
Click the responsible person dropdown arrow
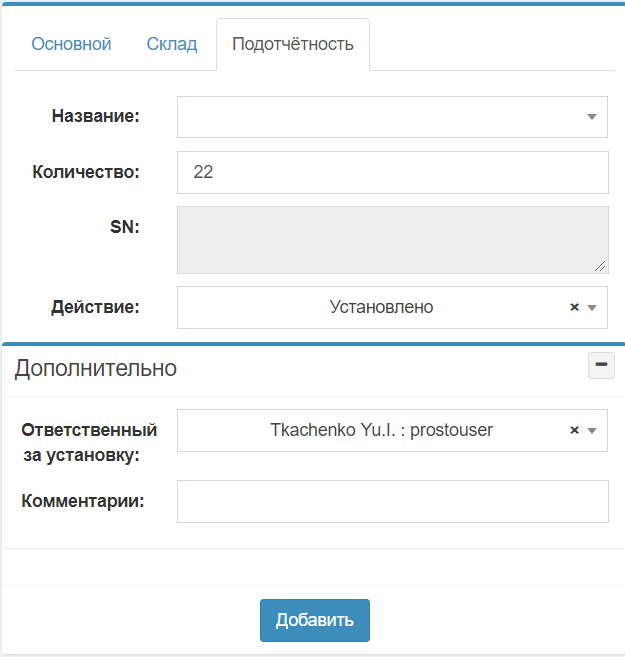click(592, 431)
